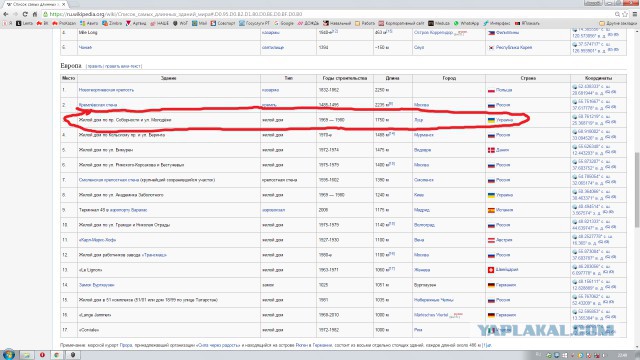640x360 pixels.
Task: Open the «Карл-Маркс-Хоф» link
Action: pyautogui.click(x=97, y=240)
